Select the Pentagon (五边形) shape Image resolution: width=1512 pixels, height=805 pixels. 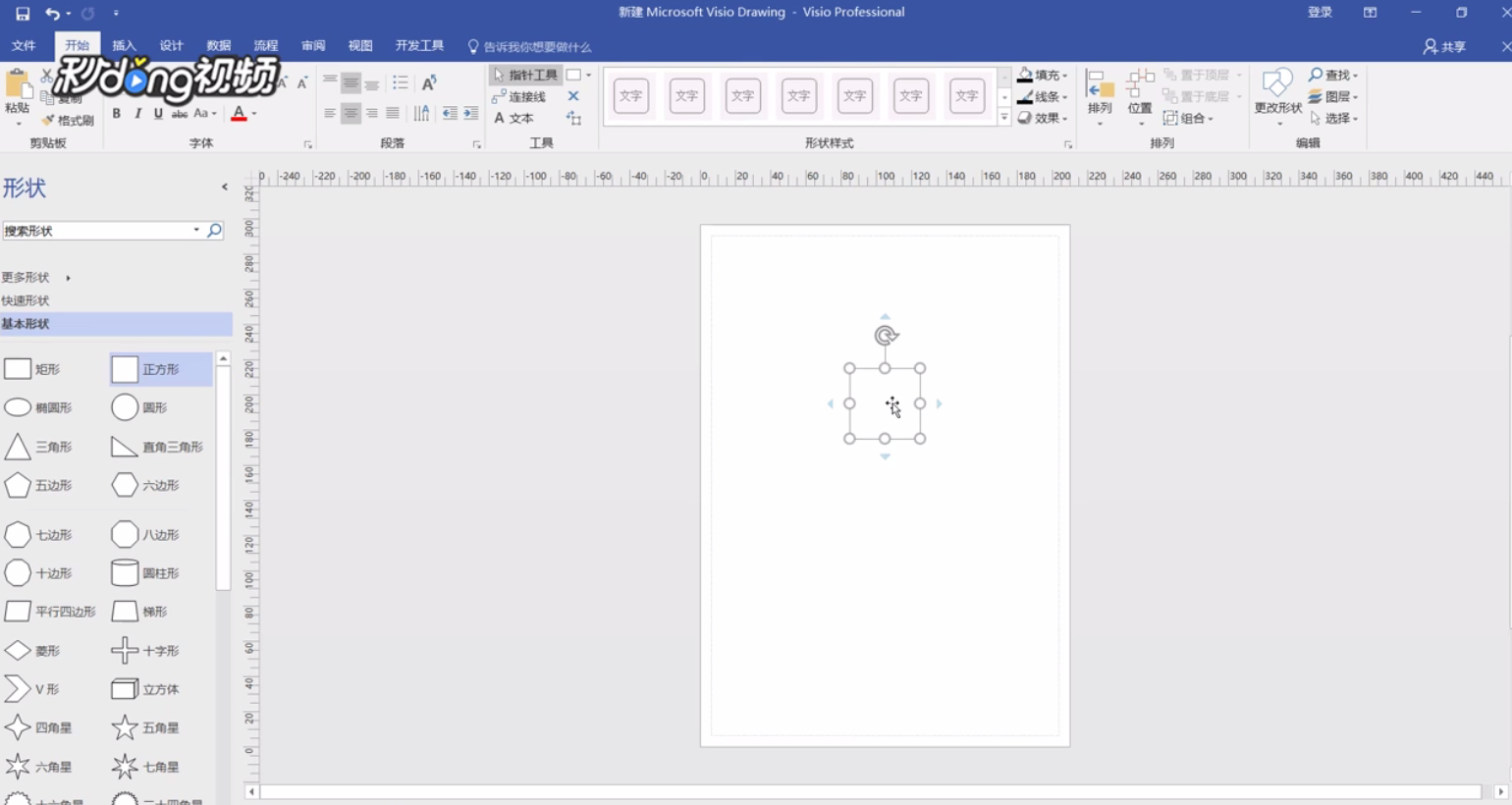(39, 485)
